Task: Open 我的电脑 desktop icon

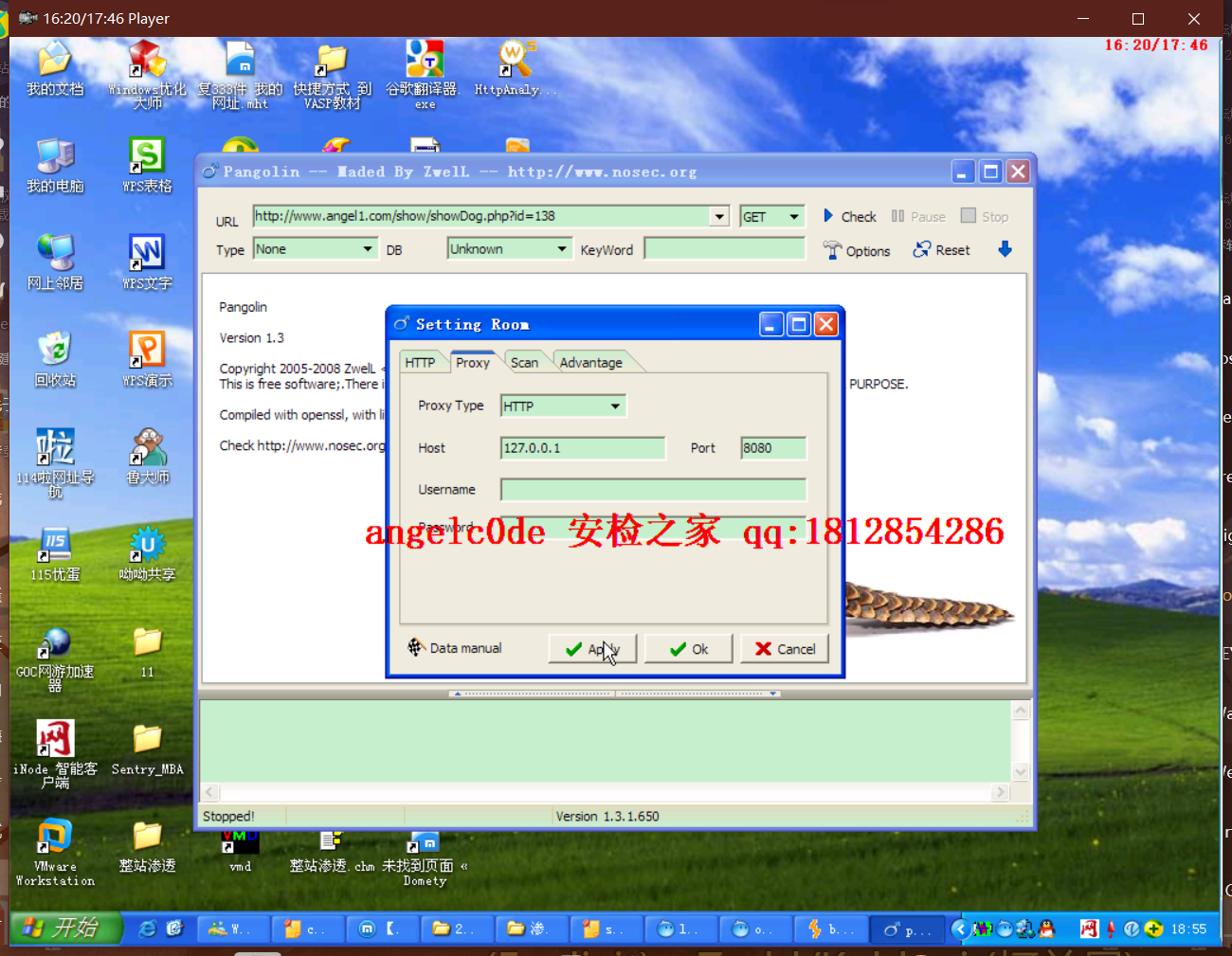Action: 55,166
